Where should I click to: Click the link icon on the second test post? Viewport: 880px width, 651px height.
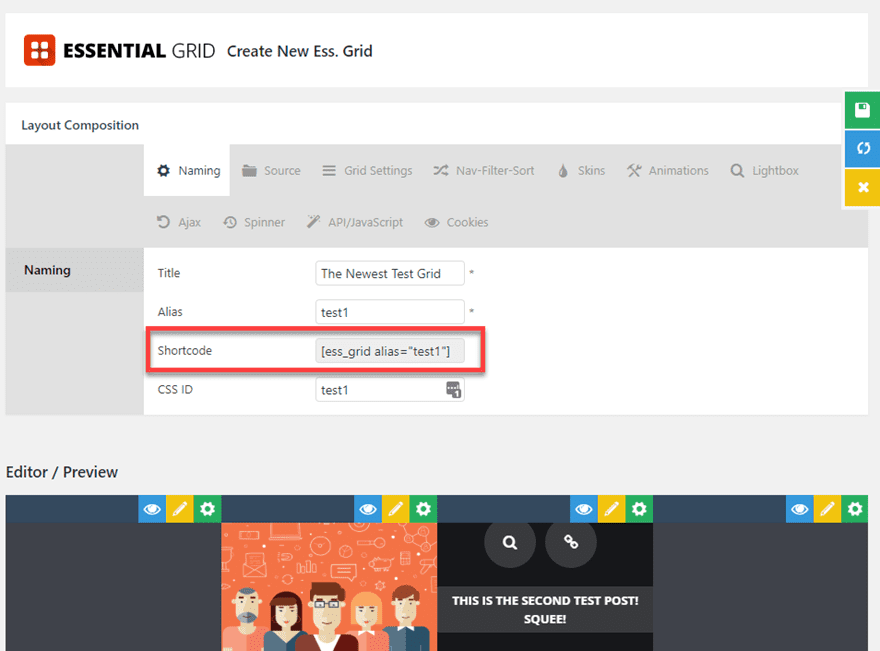tap(570, 543)
